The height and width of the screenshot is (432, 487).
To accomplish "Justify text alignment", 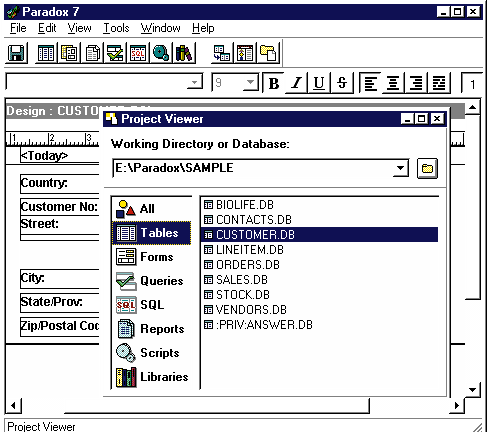I will pos(439,83).
